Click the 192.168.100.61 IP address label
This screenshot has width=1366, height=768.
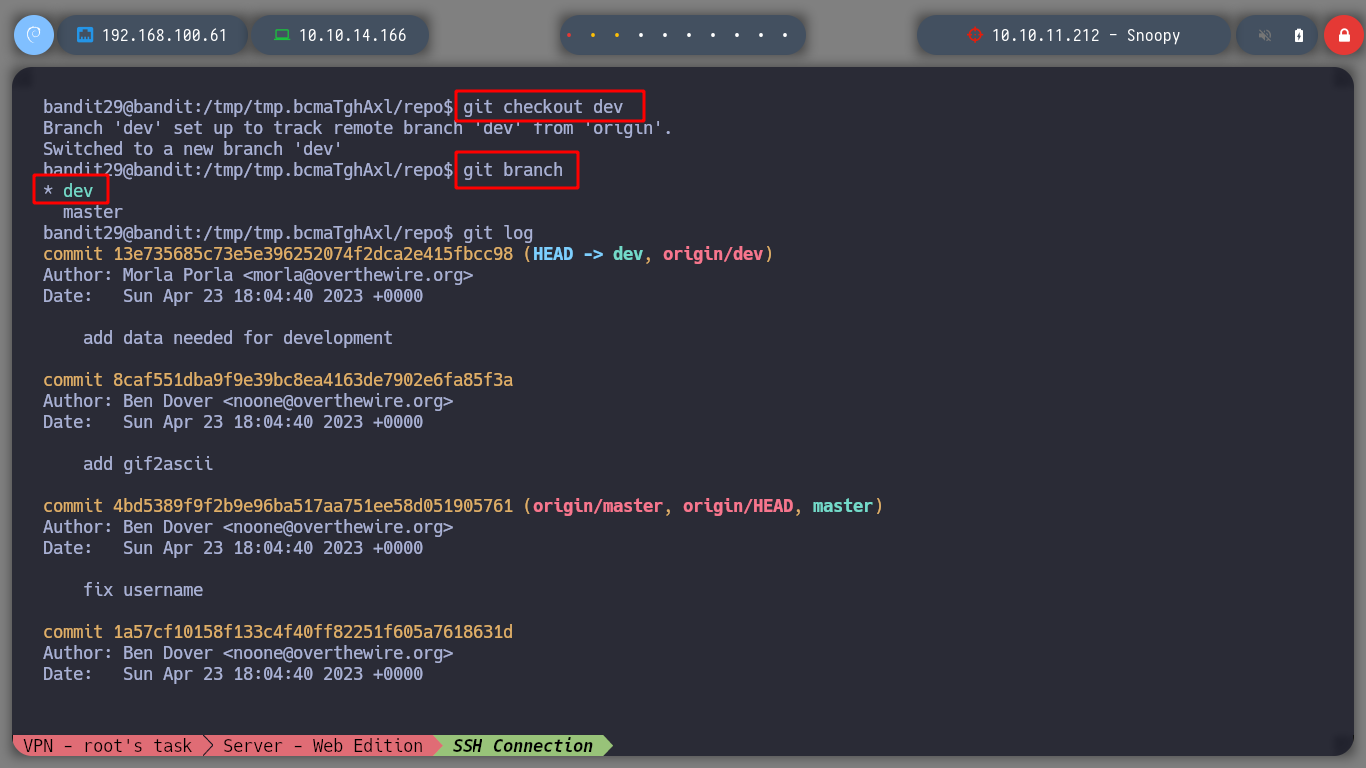coord(165,35)
